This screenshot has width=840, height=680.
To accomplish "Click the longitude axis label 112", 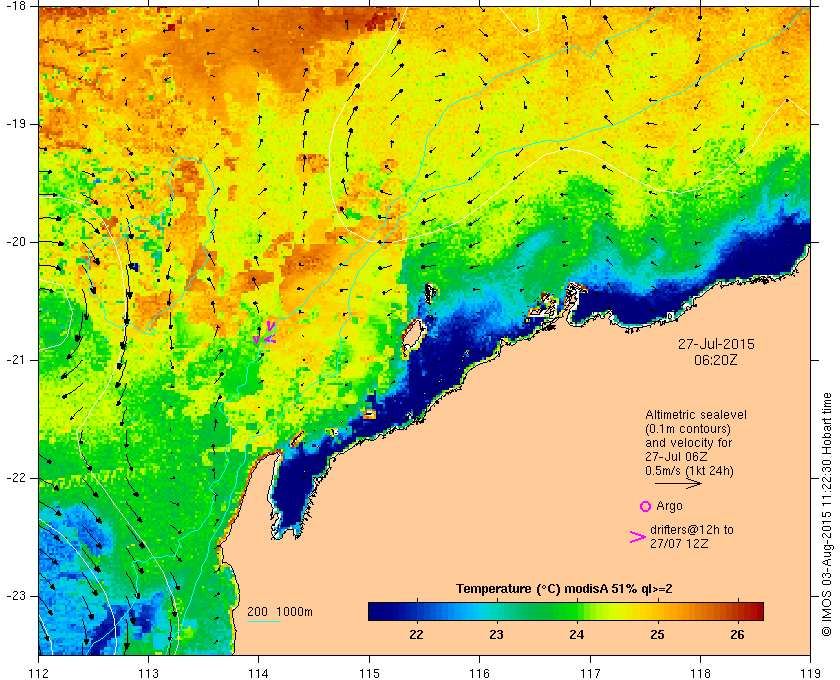I will [x=39, y=672].
